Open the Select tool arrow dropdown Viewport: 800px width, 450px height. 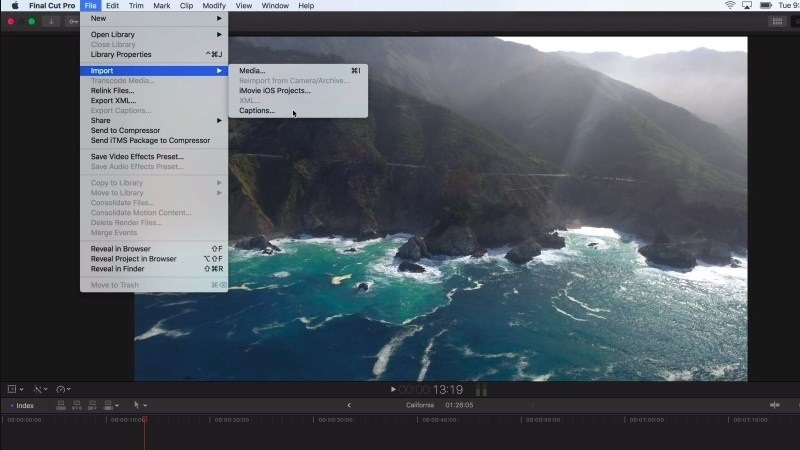tap(141, 405)
